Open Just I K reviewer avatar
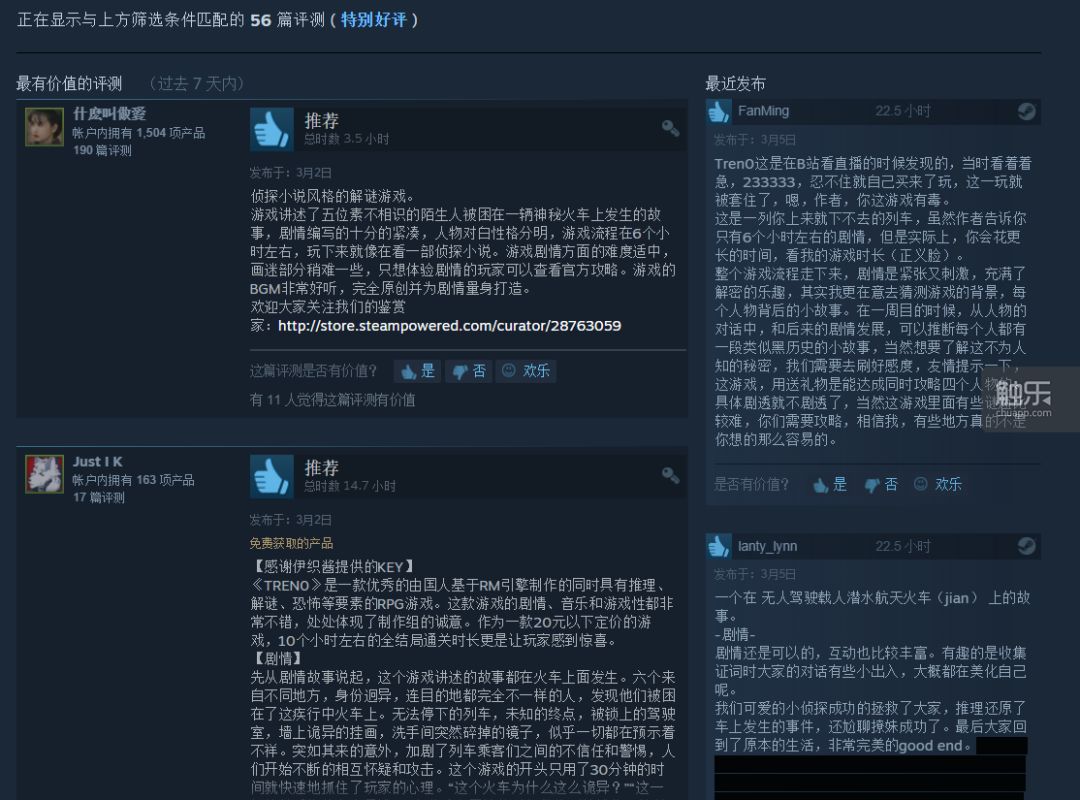This screenshot has width=1080, height=800. (44, 474)
